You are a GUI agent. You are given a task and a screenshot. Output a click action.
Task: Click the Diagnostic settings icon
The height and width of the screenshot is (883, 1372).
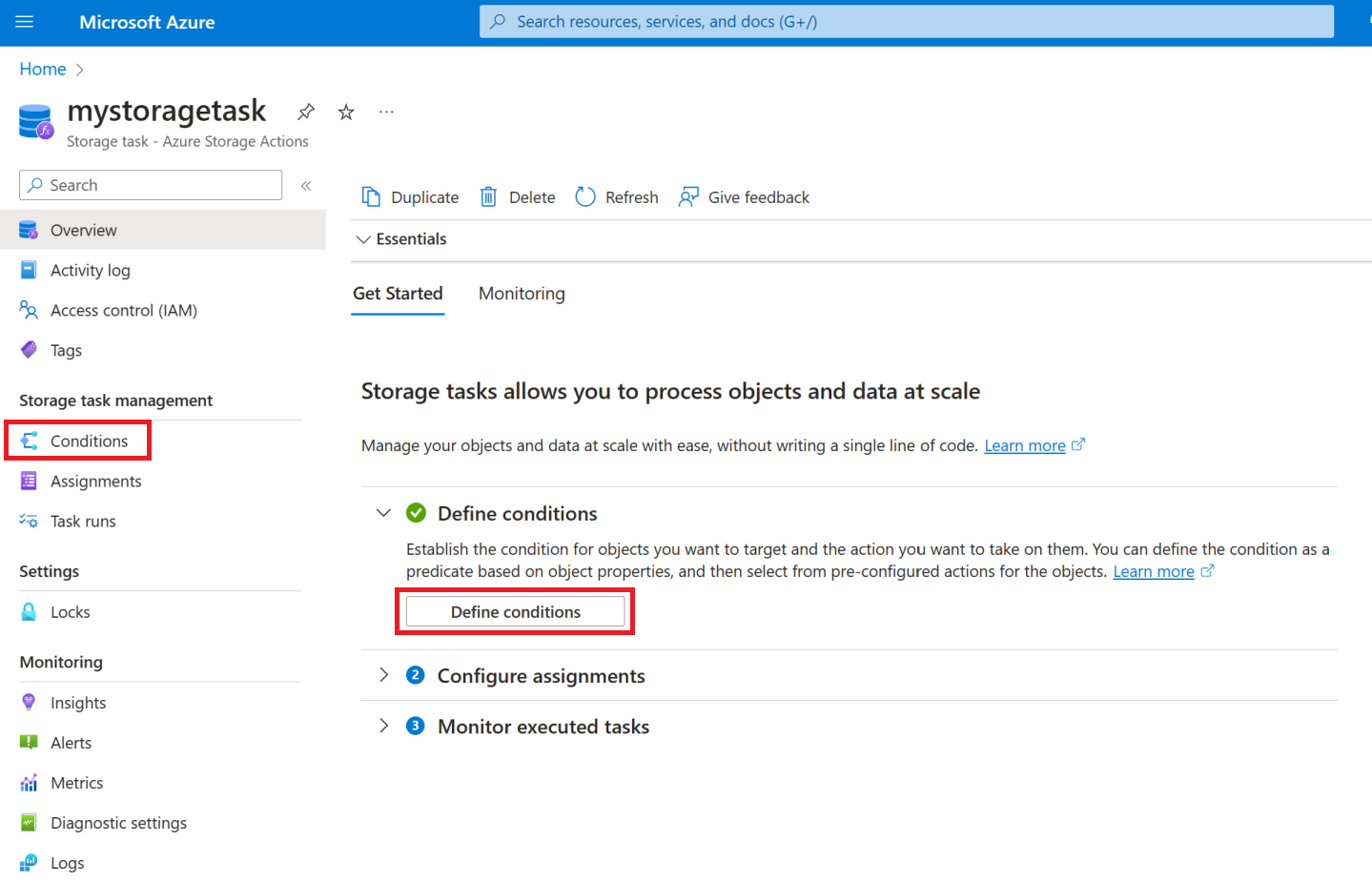29,822
